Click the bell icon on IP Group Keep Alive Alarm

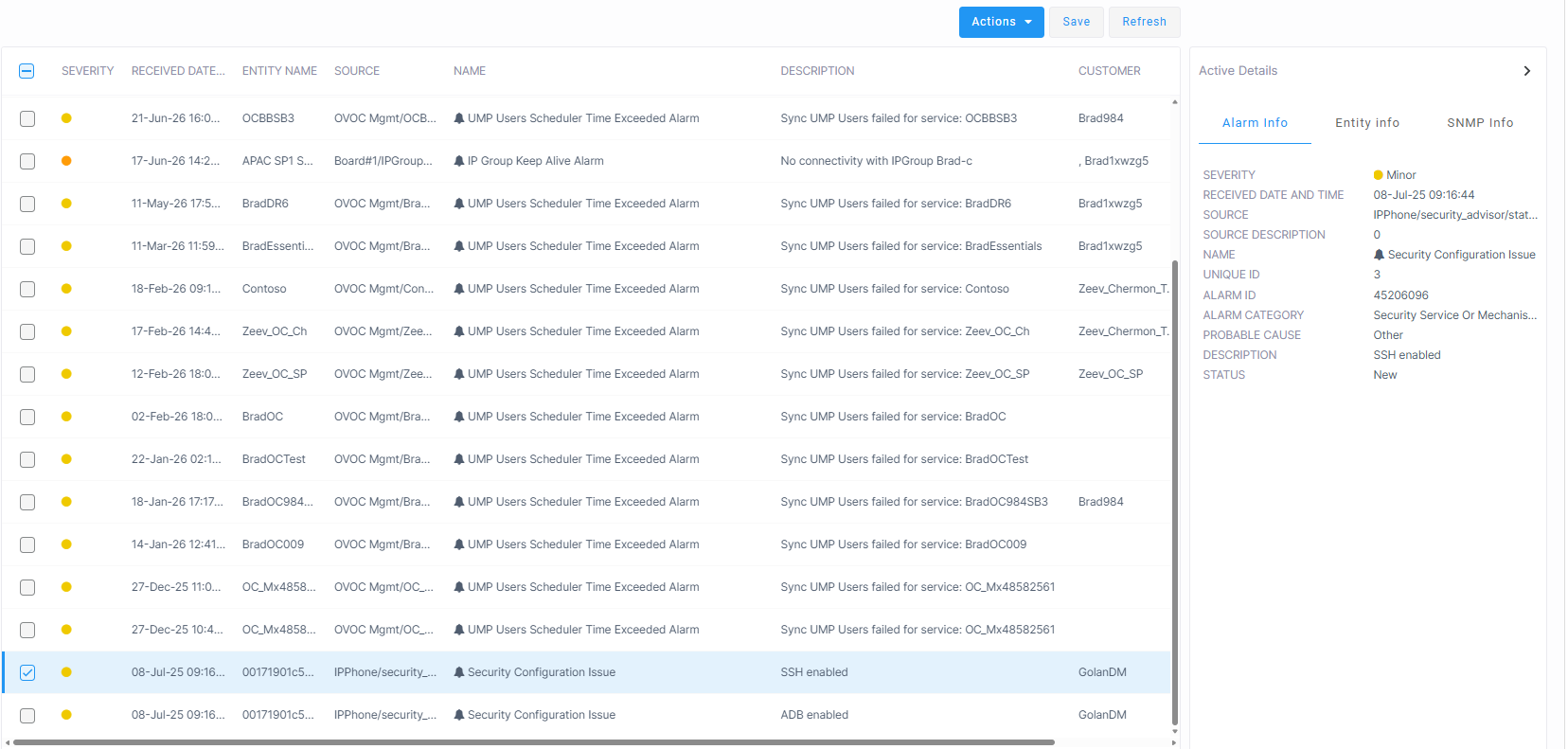(x=459, y=161)
